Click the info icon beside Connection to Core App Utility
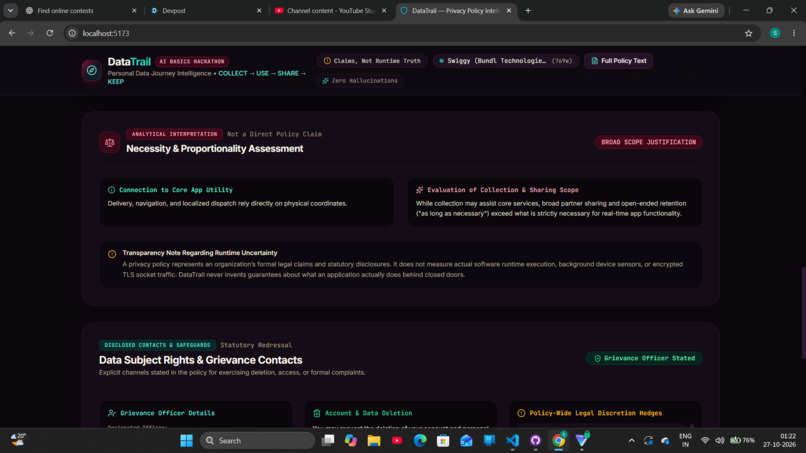This screenshot has width=806, height=453. tap(112, 190)
